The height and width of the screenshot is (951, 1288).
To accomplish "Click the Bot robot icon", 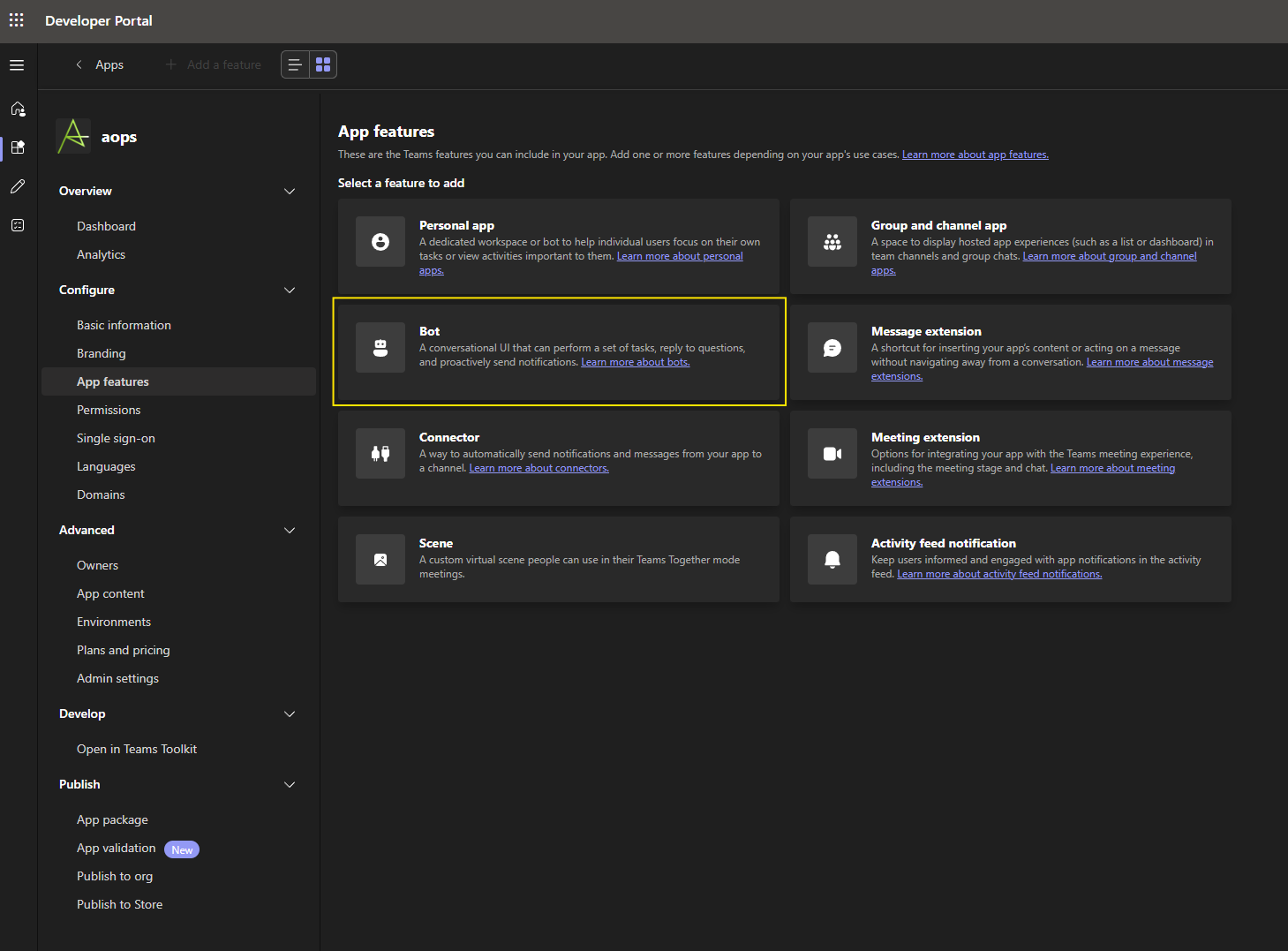I will click(x=380, y=348).
